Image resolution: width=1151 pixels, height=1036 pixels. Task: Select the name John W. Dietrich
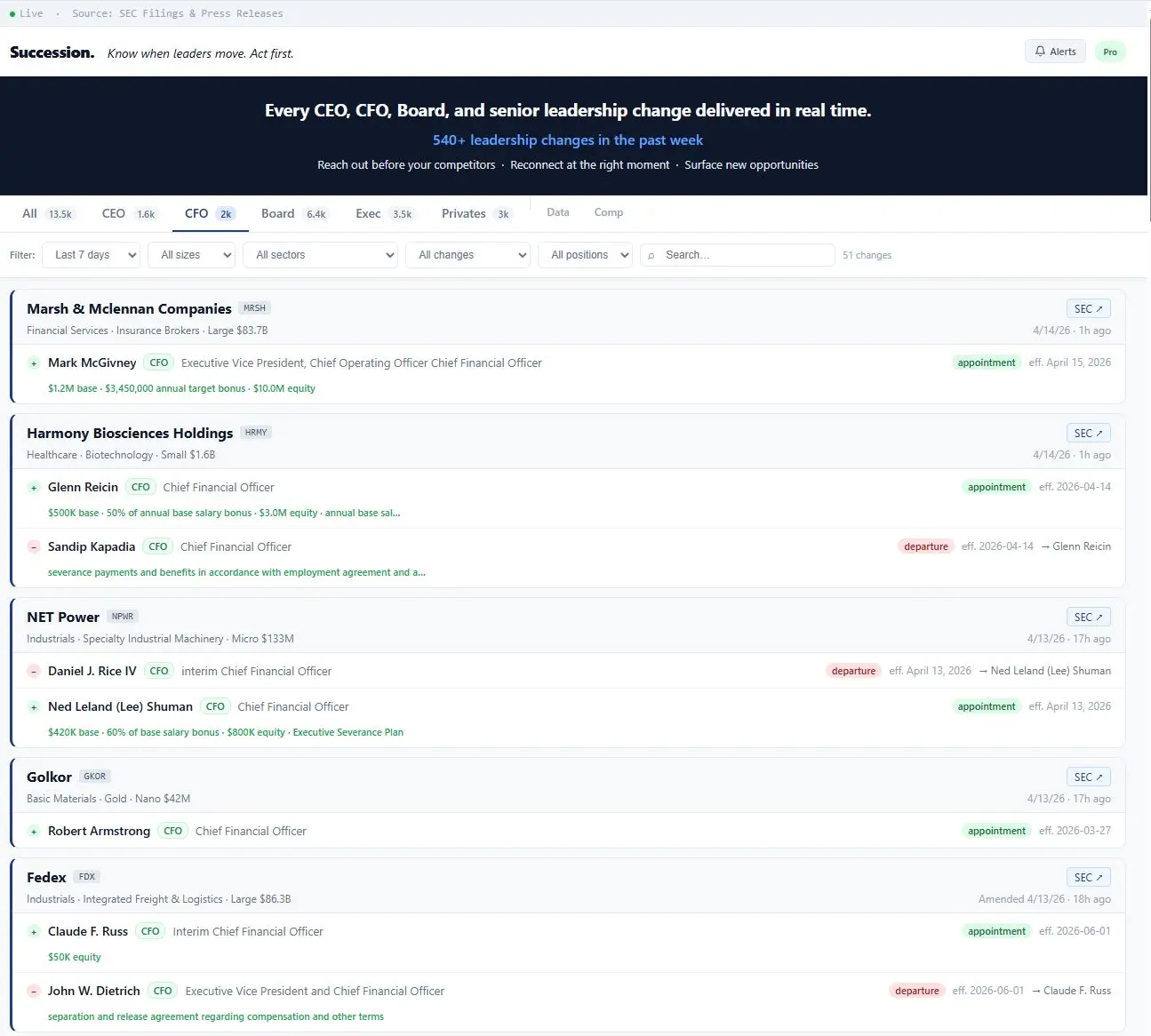pyautogui.click(x=94, y=992)
